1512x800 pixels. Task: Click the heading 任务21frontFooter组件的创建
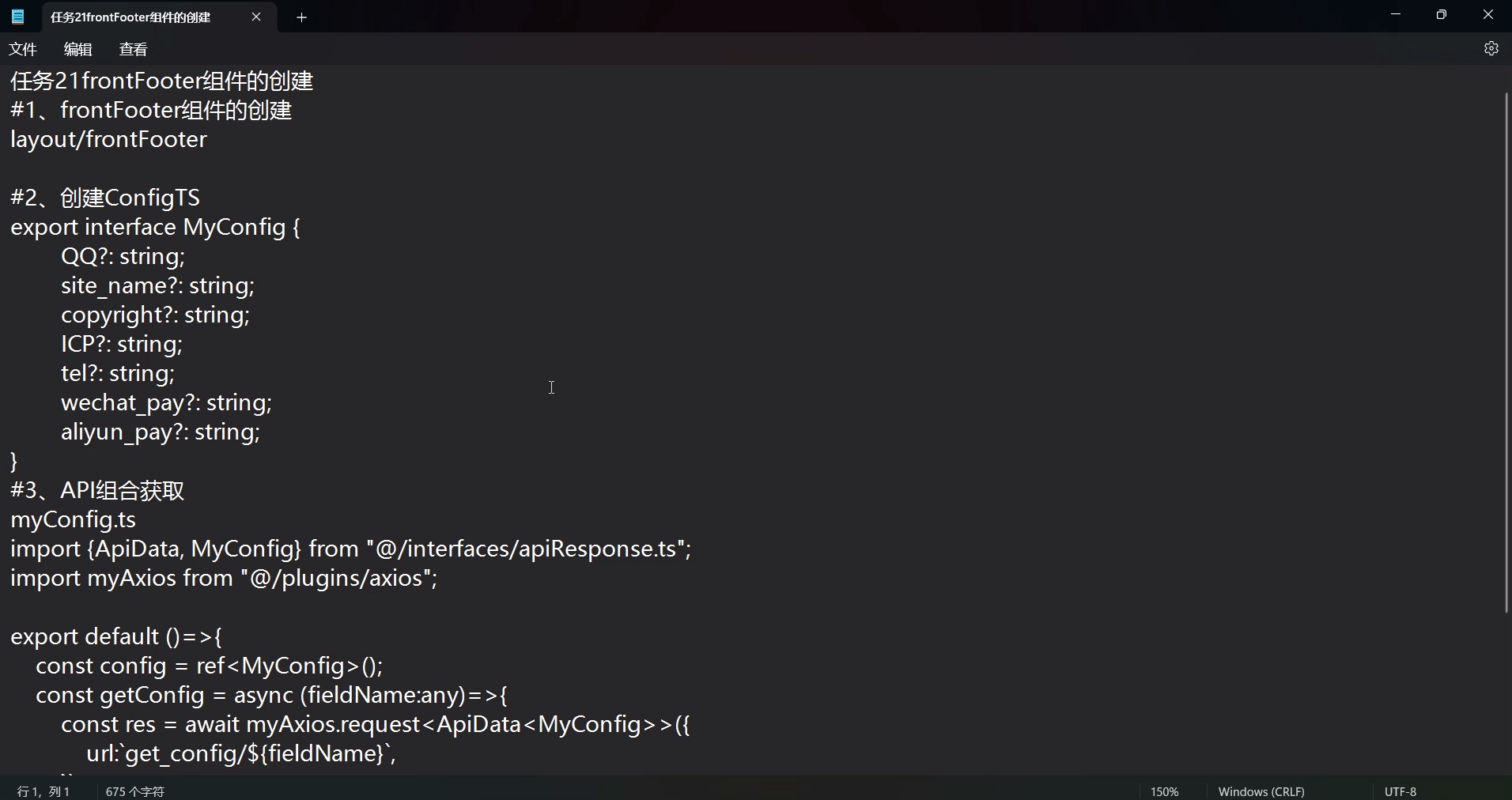point(161,80)
